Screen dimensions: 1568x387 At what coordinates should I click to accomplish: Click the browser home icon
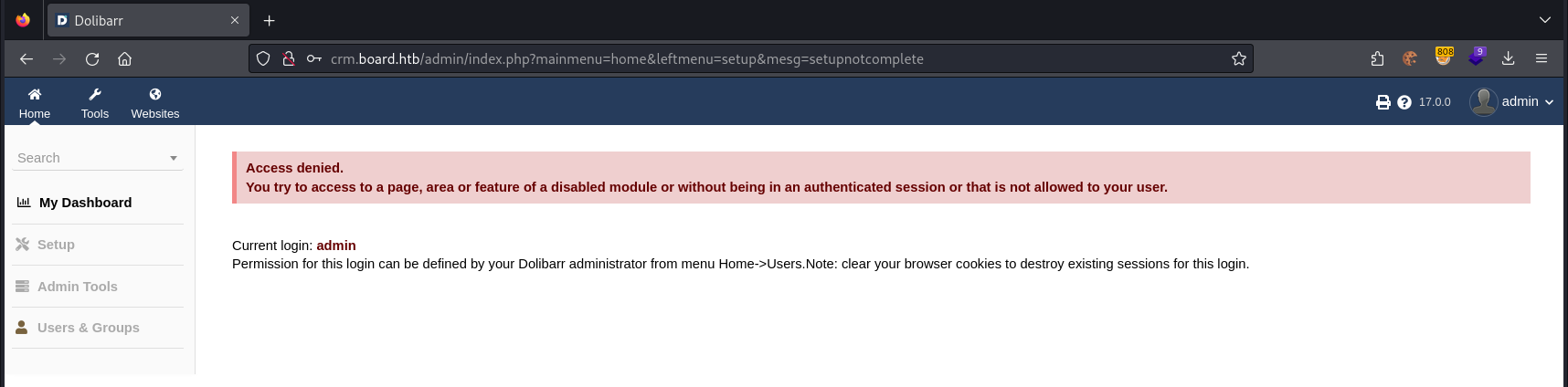click(125, 58)
